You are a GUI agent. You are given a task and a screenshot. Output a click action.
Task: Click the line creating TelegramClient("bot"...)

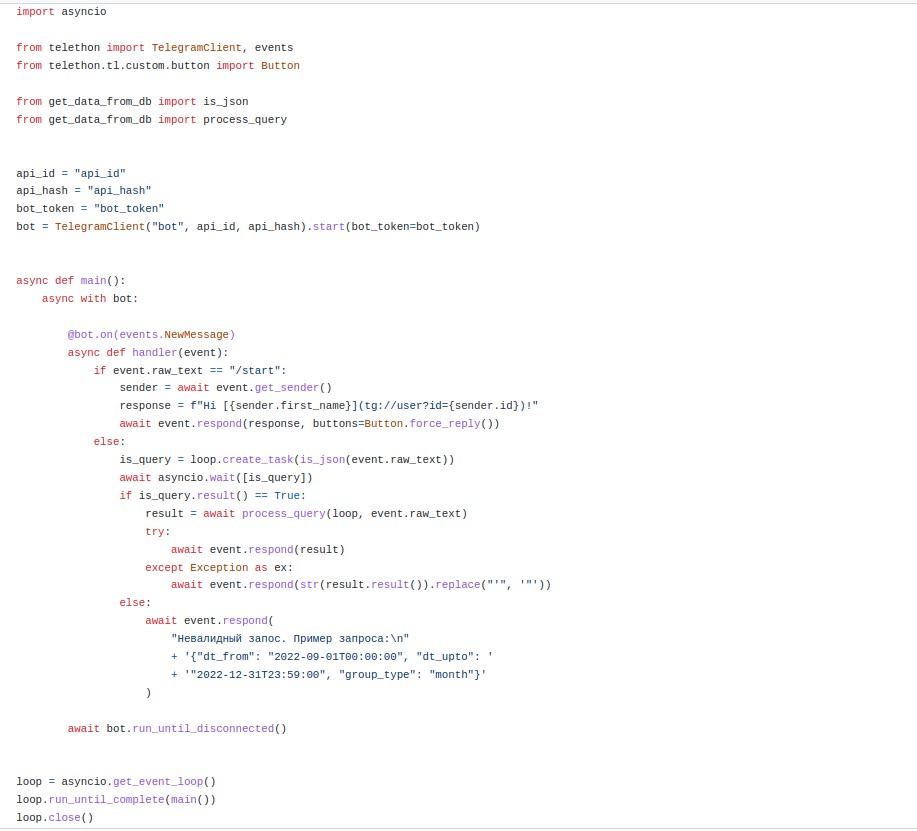tap(248, 226)
